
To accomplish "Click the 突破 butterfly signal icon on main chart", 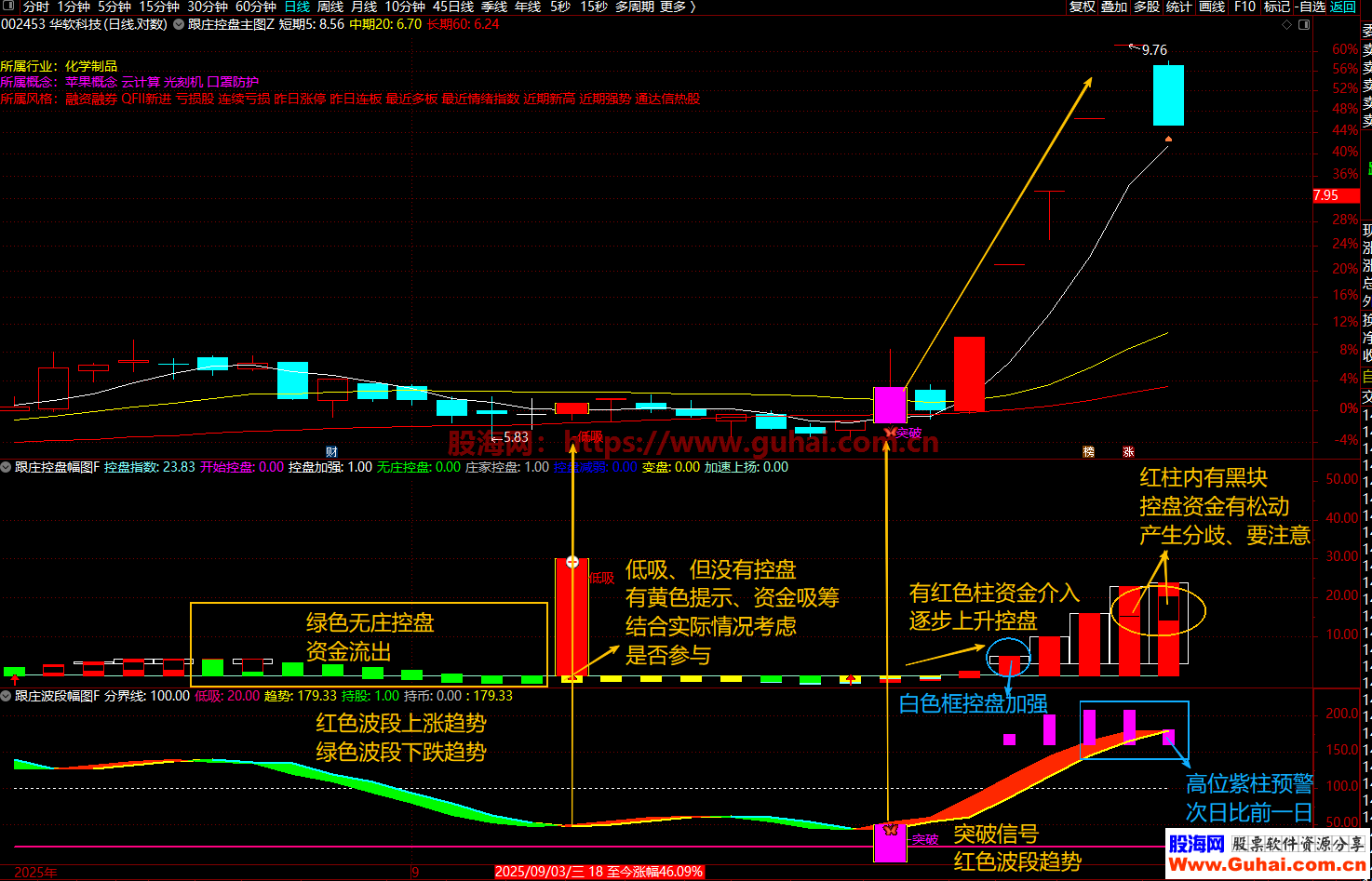I will tap(891, 433).
